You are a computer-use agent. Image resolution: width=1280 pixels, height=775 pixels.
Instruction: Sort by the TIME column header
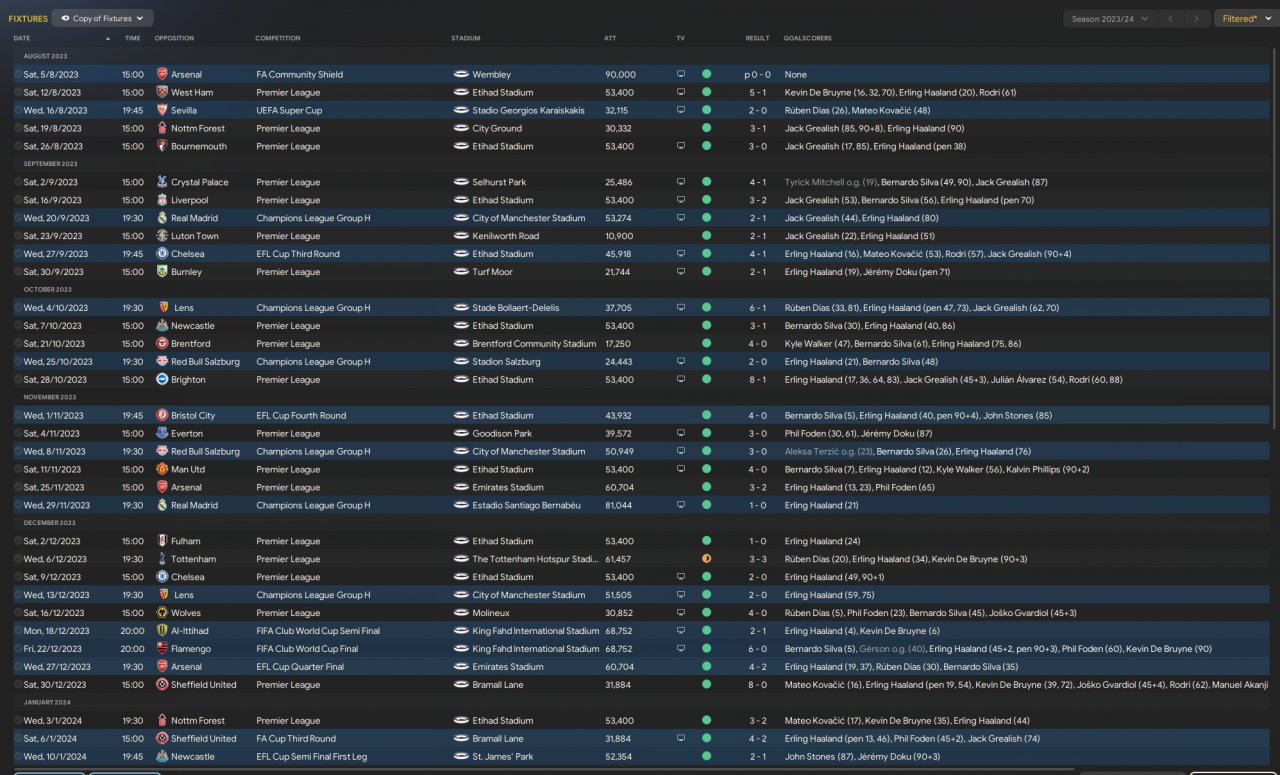(x=133, y=38)
